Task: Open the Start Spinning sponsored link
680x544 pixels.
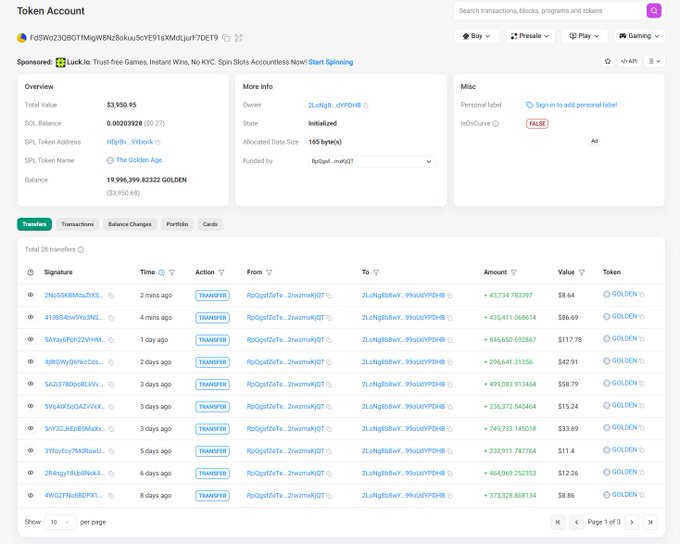Action: (x=330, y=62)
